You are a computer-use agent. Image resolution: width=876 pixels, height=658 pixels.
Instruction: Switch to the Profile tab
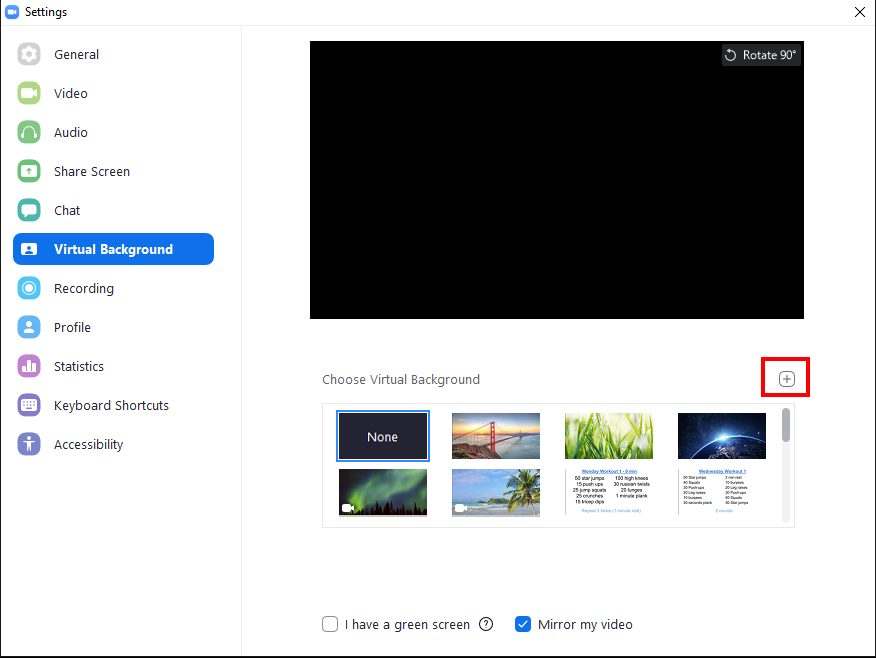tap(72, 327)
